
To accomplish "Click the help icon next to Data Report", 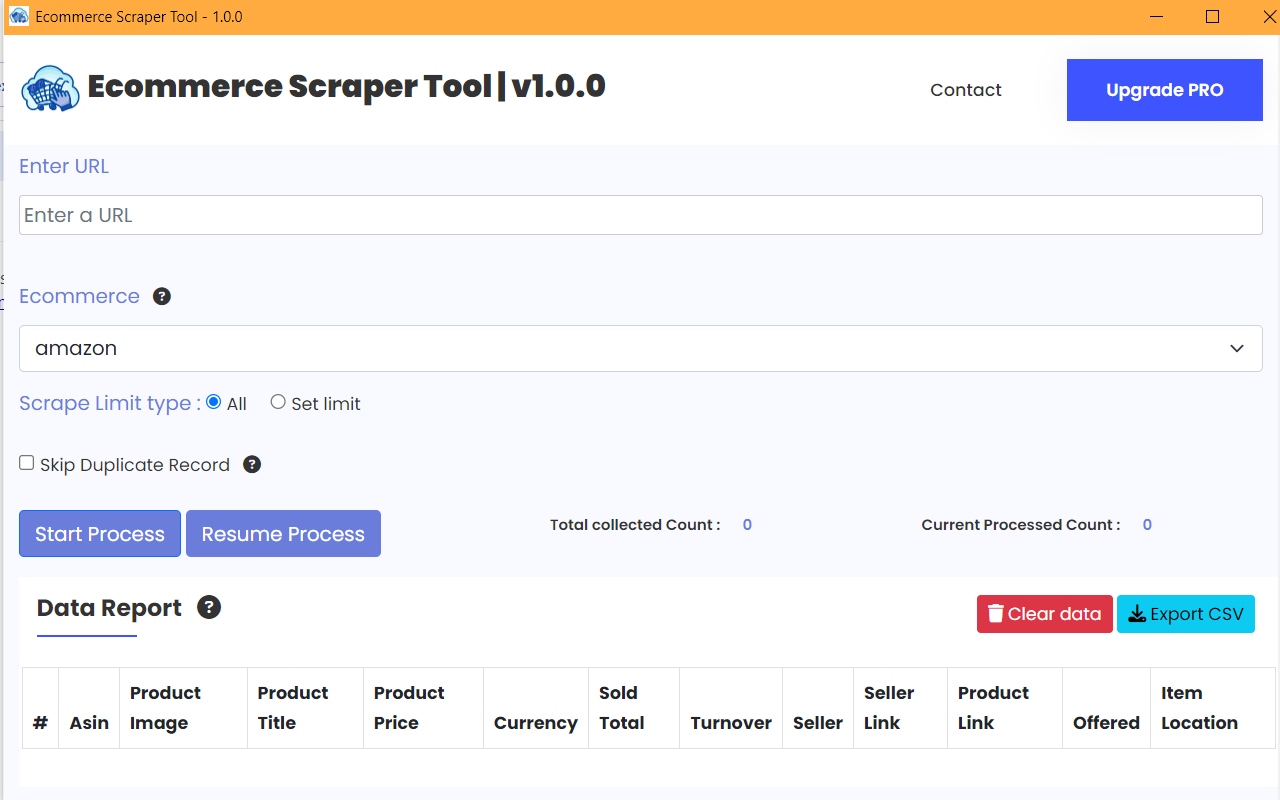I will pos(209,607).
